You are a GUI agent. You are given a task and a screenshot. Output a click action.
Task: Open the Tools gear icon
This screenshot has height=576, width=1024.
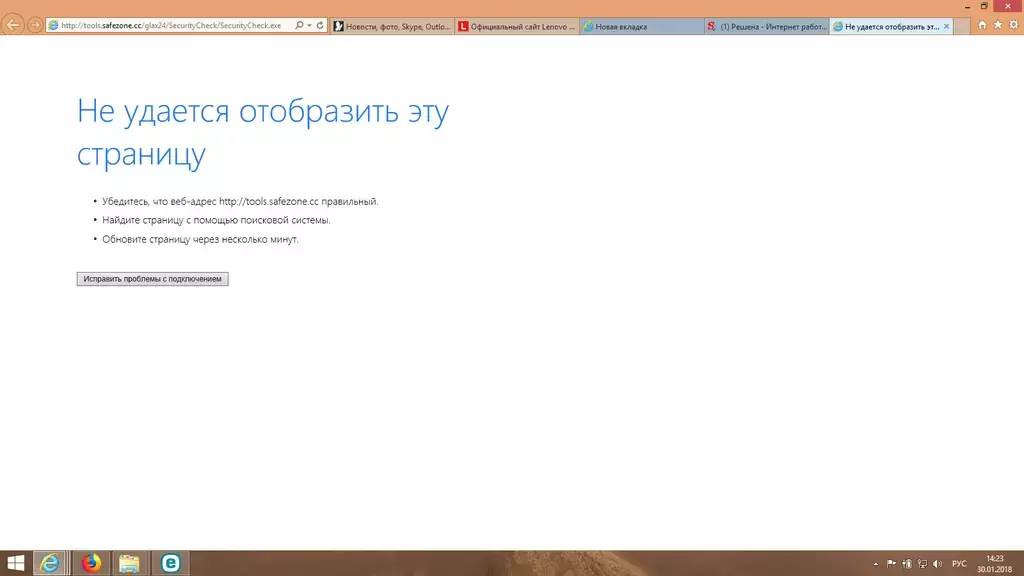tap(1014, 25)
